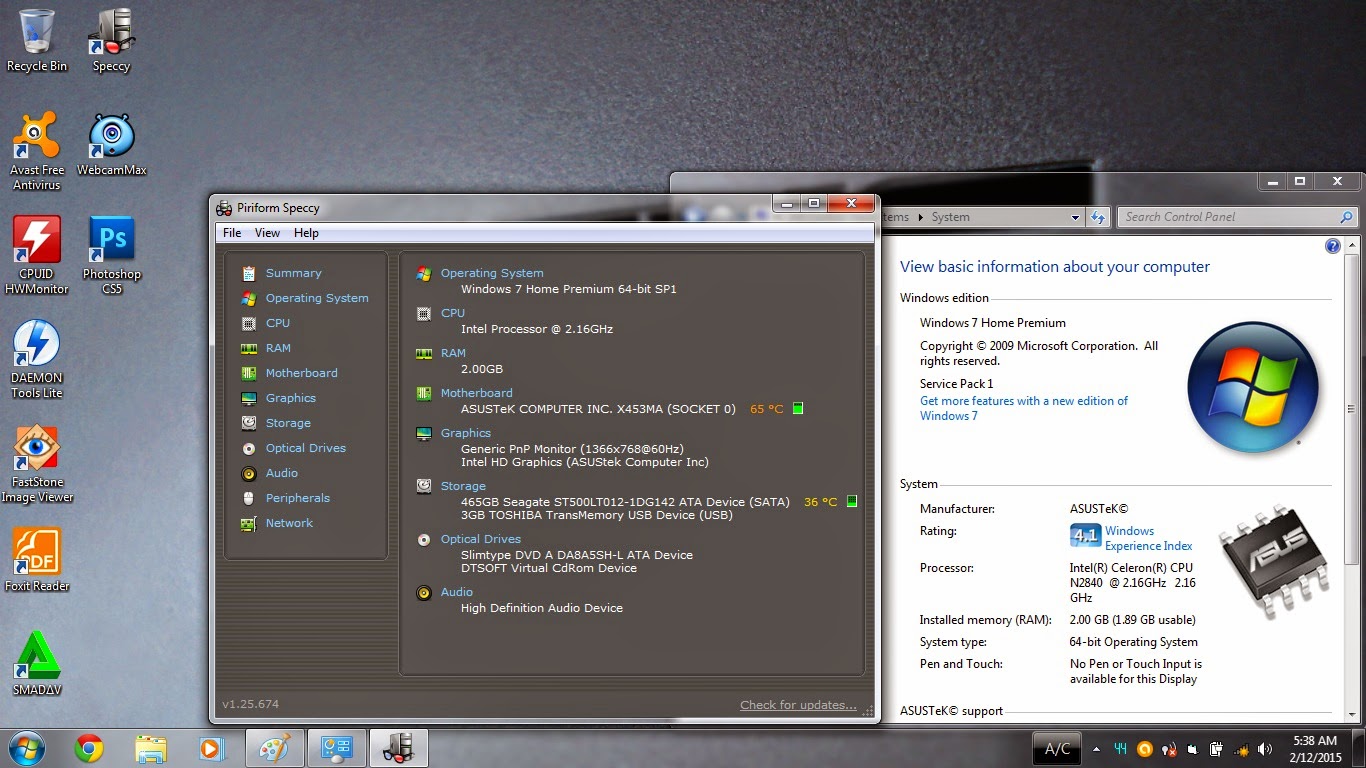1366x768 pixels.
Task: Click the RAM heading in summary pane
Action: point(453,353)
